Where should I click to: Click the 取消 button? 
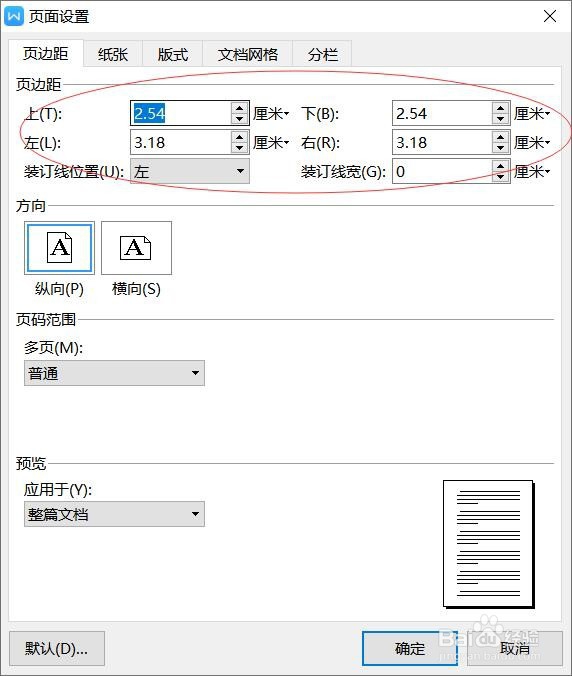click(515, 648)
